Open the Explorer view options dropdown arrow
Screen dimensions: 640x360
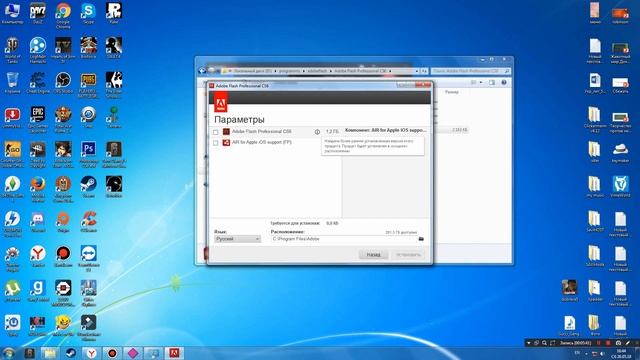[x=481, y=82]
